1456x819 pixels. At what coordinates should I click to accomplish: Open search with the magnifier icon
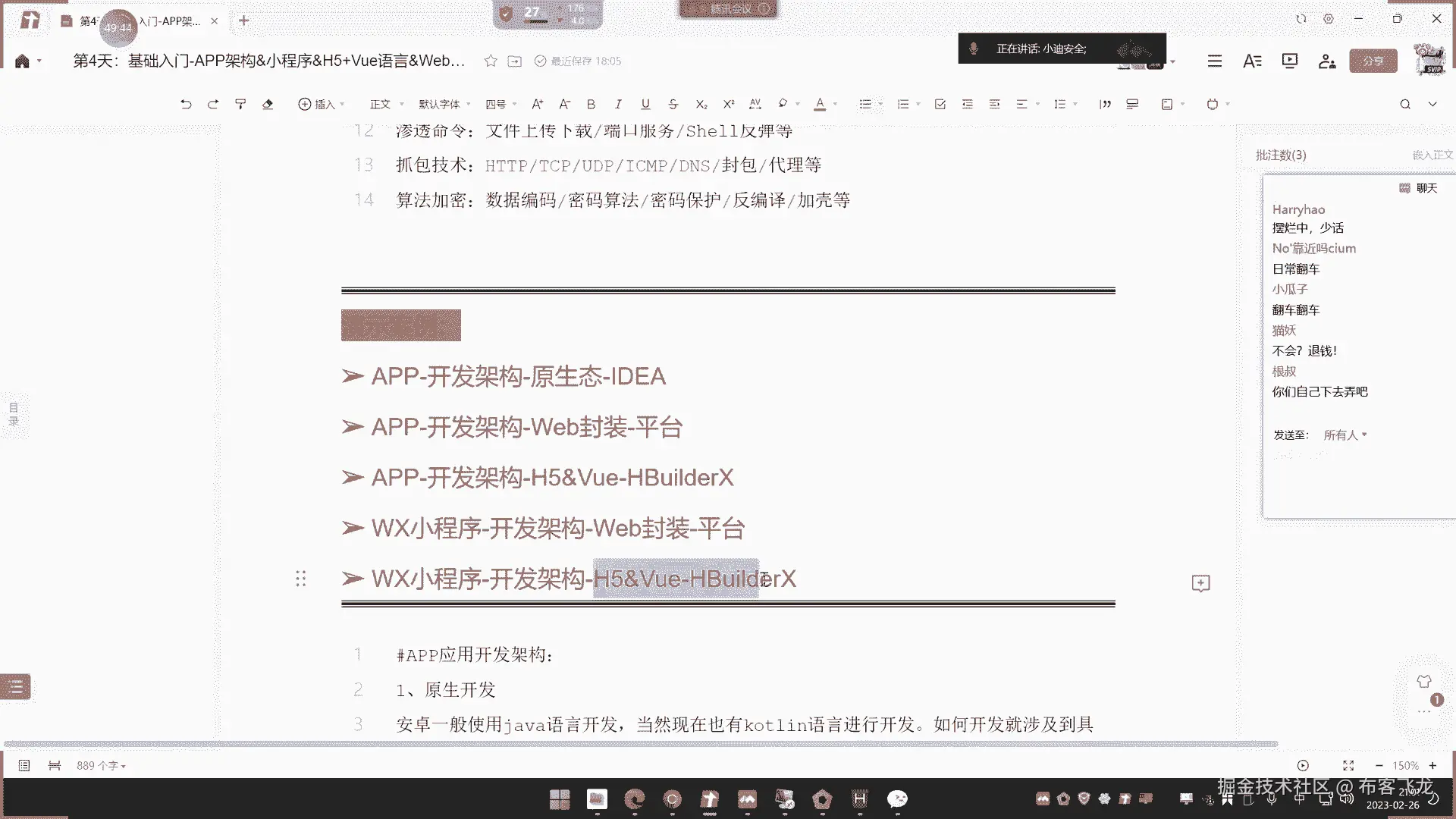click(1404, 104)
